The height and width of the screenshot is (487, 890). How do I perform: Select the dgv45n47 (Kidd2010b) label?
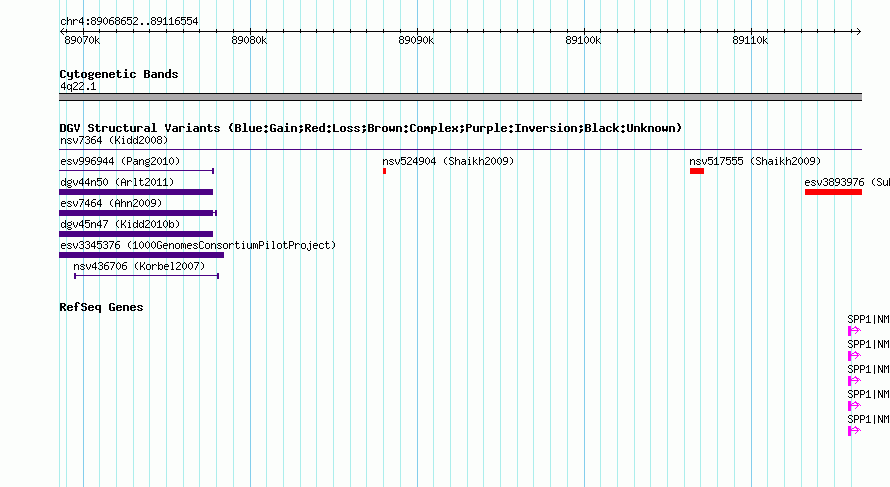click(x=120, y=224)
